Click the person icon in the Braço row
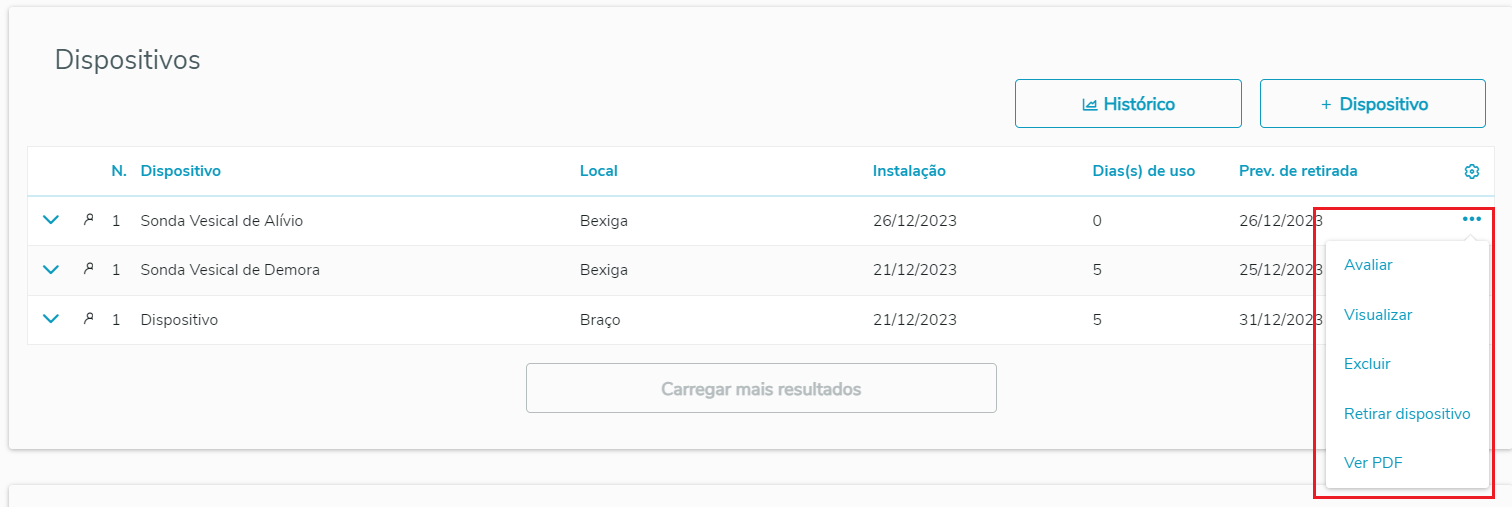The height and width of the screenshot is (507, 1512). point(88,319)
